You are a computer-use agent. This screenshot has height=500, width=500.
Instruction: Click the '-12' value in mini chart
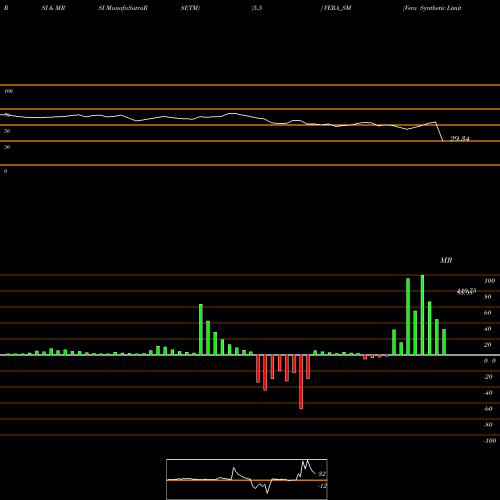(322, 486)
